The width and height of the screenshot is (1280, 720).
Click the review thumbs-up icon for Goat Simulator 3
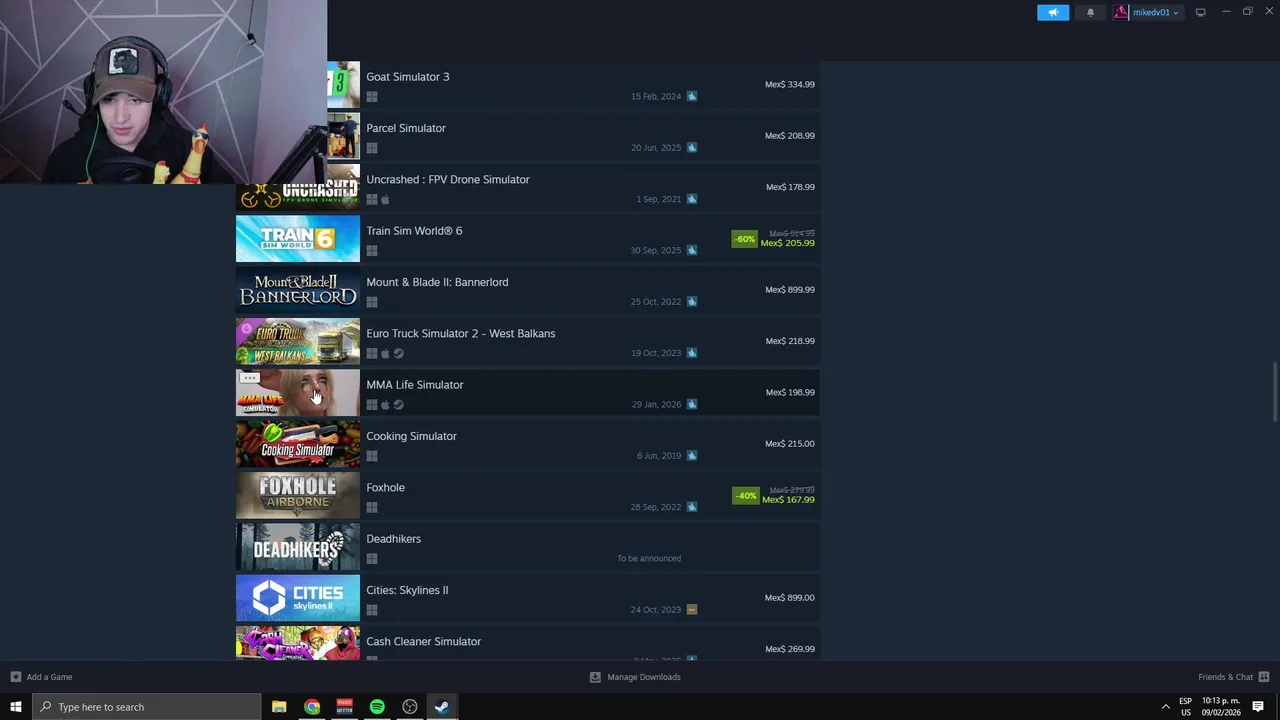692,96
